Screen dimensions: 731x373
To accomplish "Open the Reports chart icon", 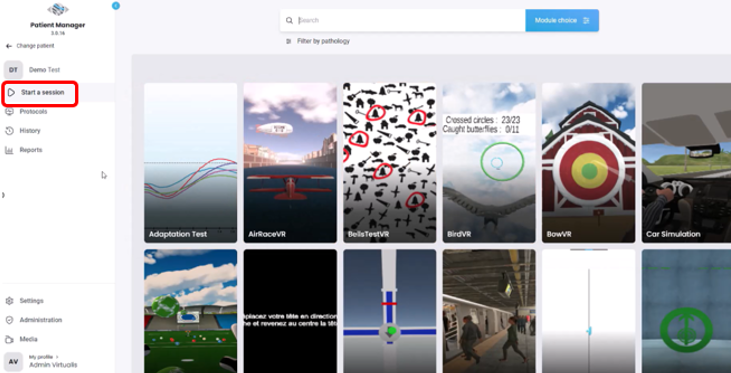I will pos(9,150).
